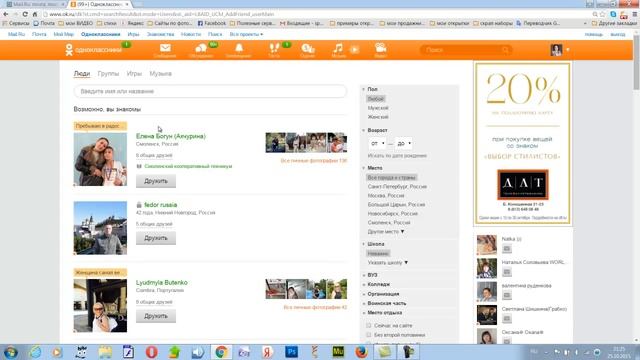Click the search field in the orange bar
The height and width of the screenshot is (360, 640).
466,50
